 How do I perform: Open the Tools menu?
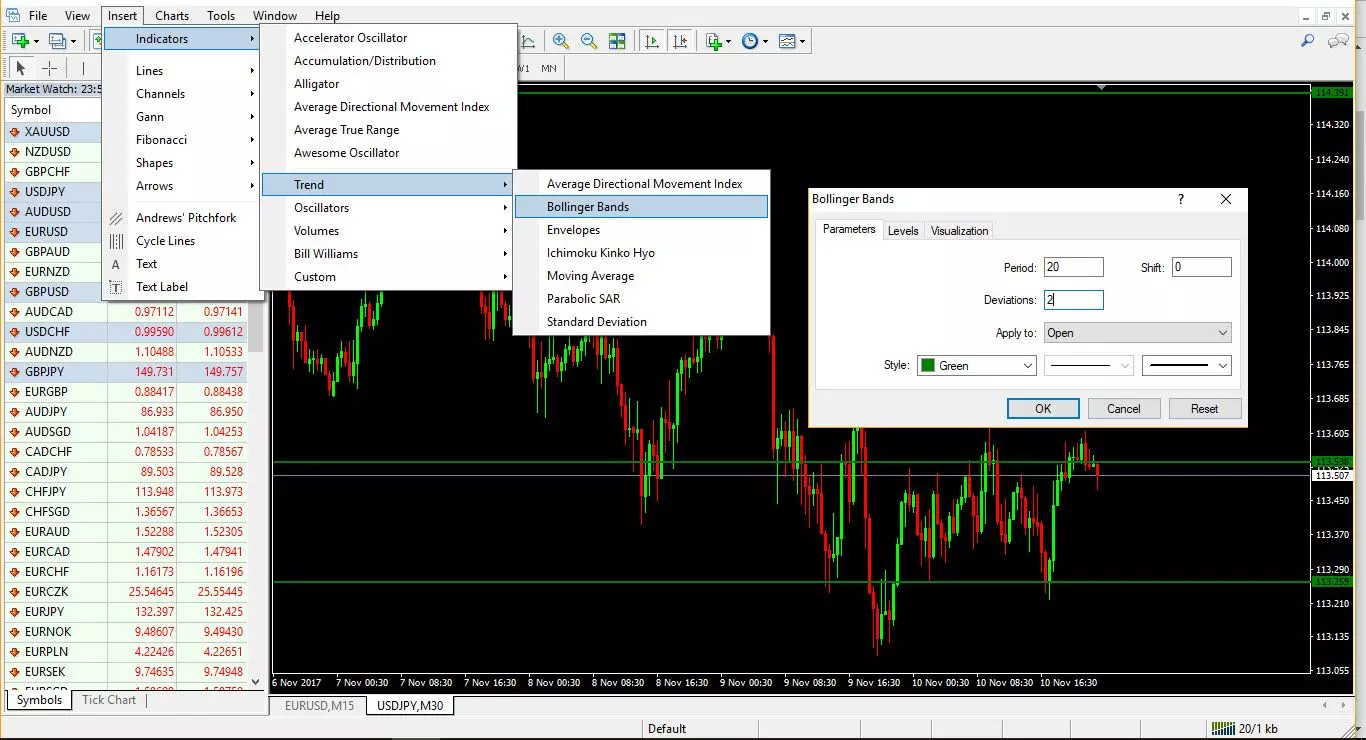[221, 15]
